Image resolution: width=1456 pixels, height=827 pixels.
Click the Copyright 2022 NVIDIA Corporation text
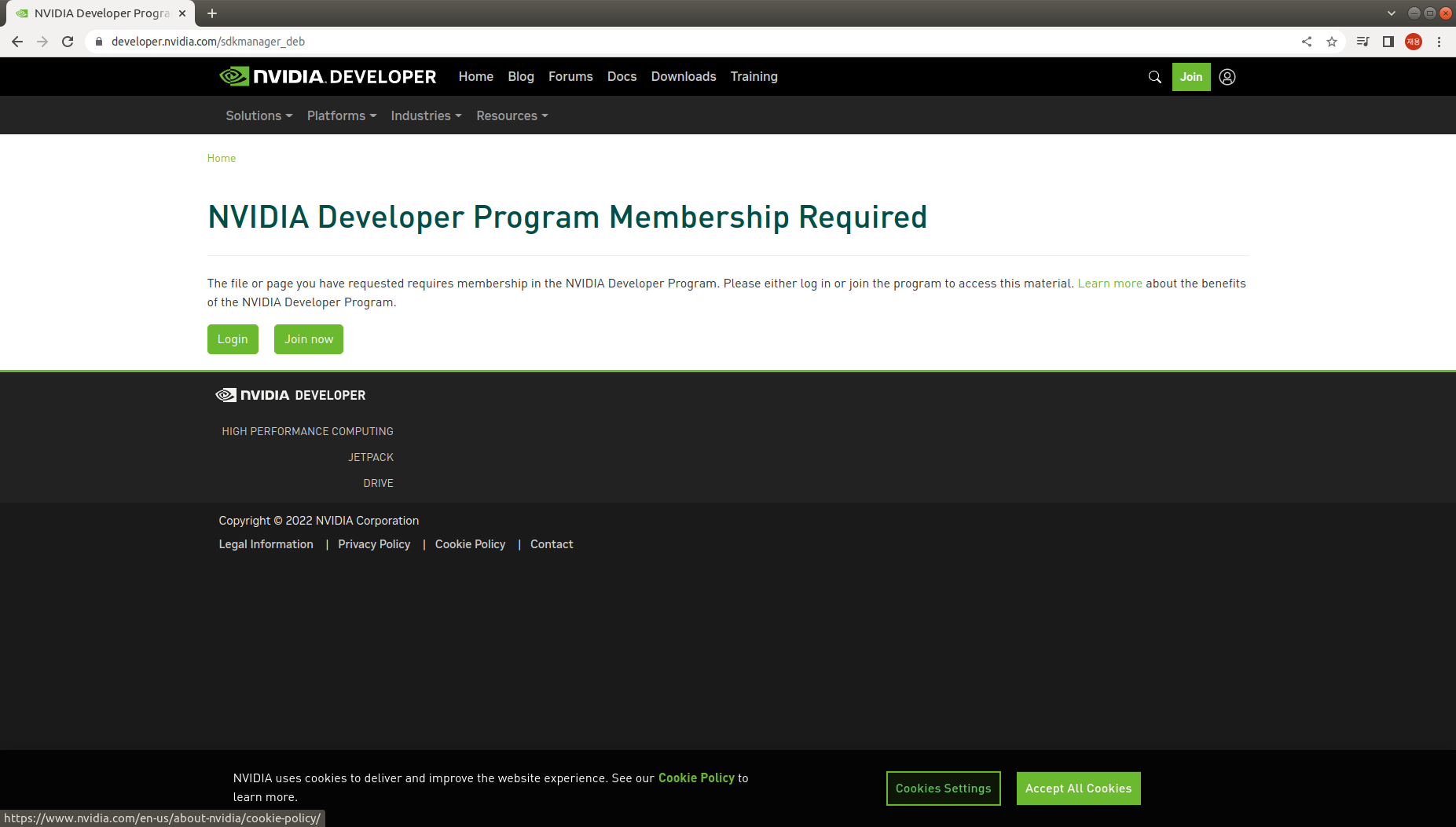318,521
